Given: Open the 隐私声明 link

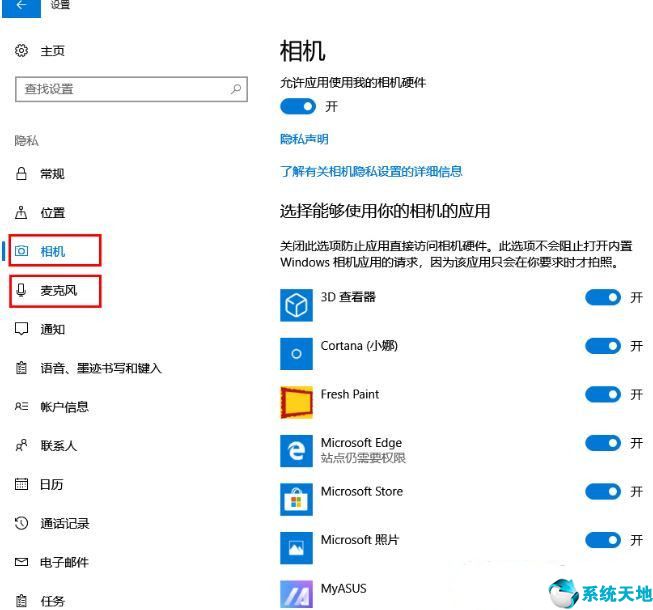Looking at the screenshot, I should coord(304,139).
